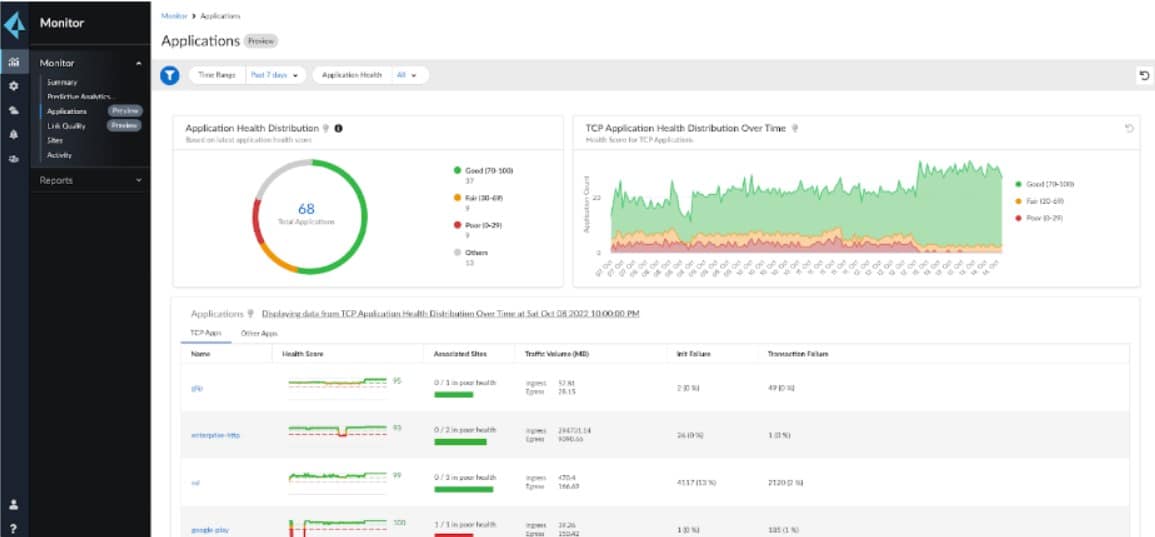Screen dimensions: 1155x537
Task: Click the info icon beside Application Health Distribution
Action: point(338,128)
